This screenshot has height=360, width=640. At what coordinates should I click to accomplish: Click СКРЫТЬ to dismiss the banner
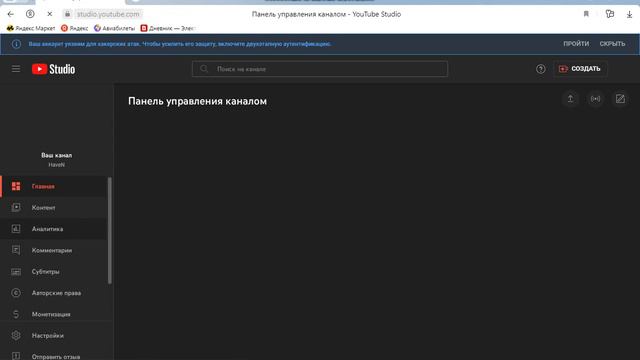coord(612,44)
